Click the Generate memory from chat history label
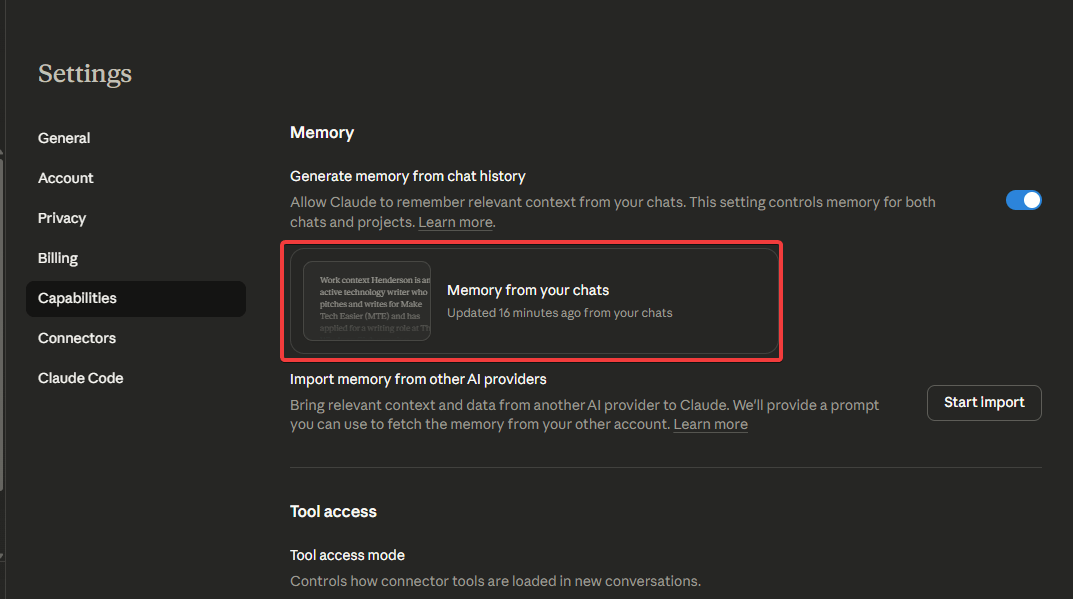This screenshot has width=1073, height=599. [407, 176]
